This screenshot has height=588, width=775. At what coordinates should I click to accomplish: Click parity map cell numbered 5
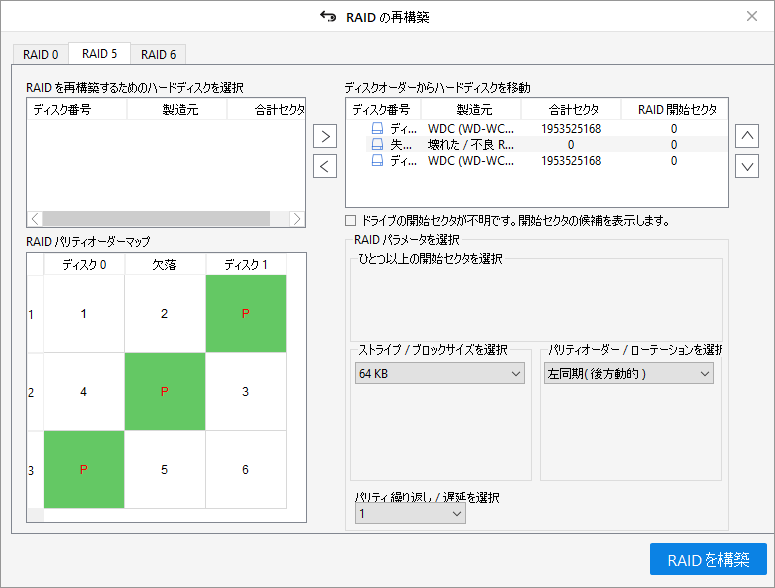click(165, 469)
